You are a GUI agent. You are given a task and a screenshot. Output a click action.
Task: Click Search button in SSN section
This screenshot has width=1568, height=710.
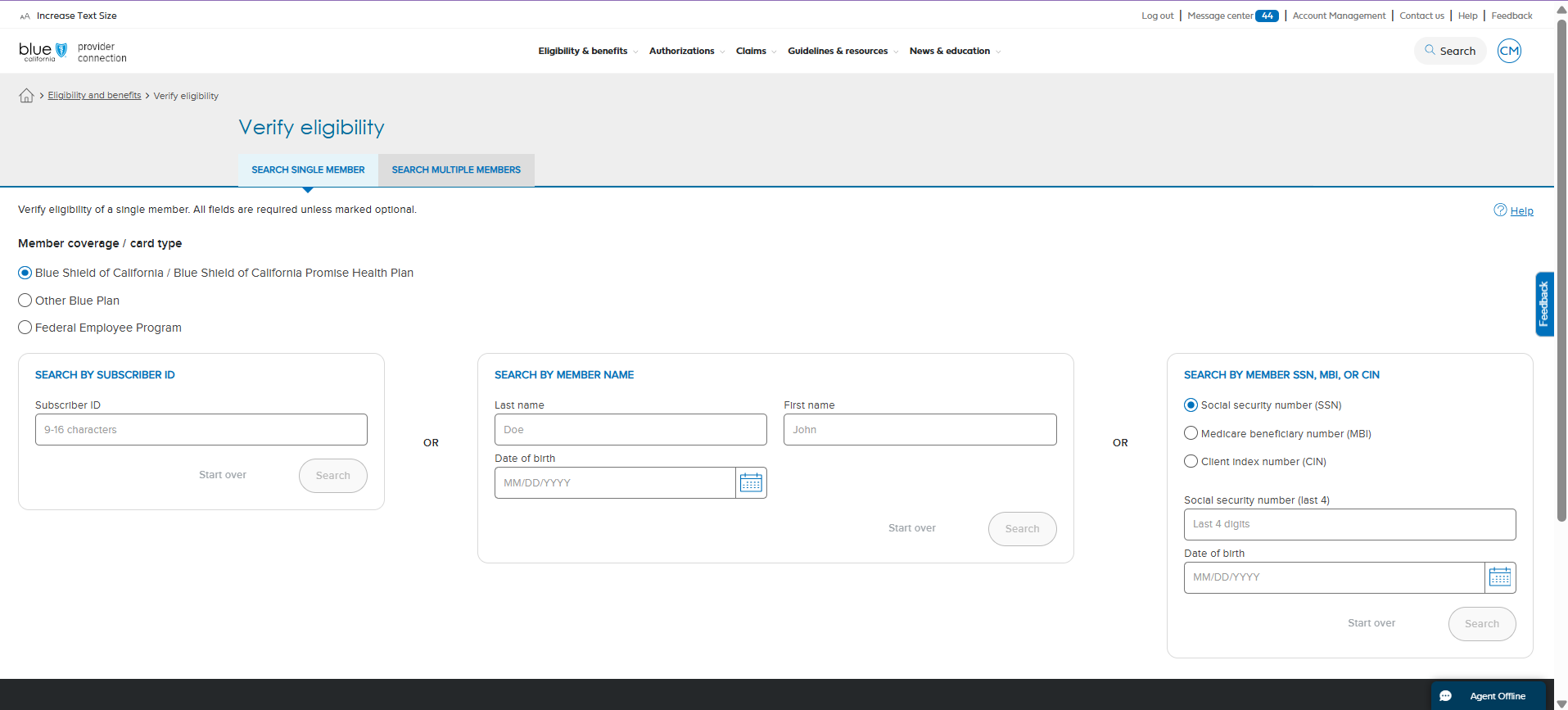(x=1482, y=624)
